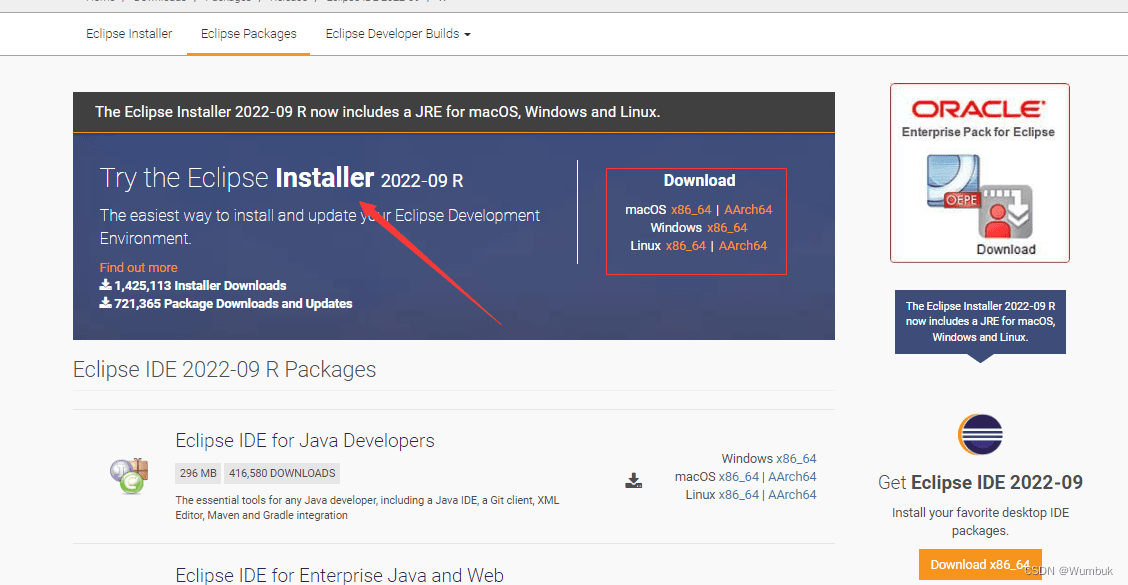Click the 296 MB size badge
Viewport: 1128px width, 585px height.
pos(198,473)
